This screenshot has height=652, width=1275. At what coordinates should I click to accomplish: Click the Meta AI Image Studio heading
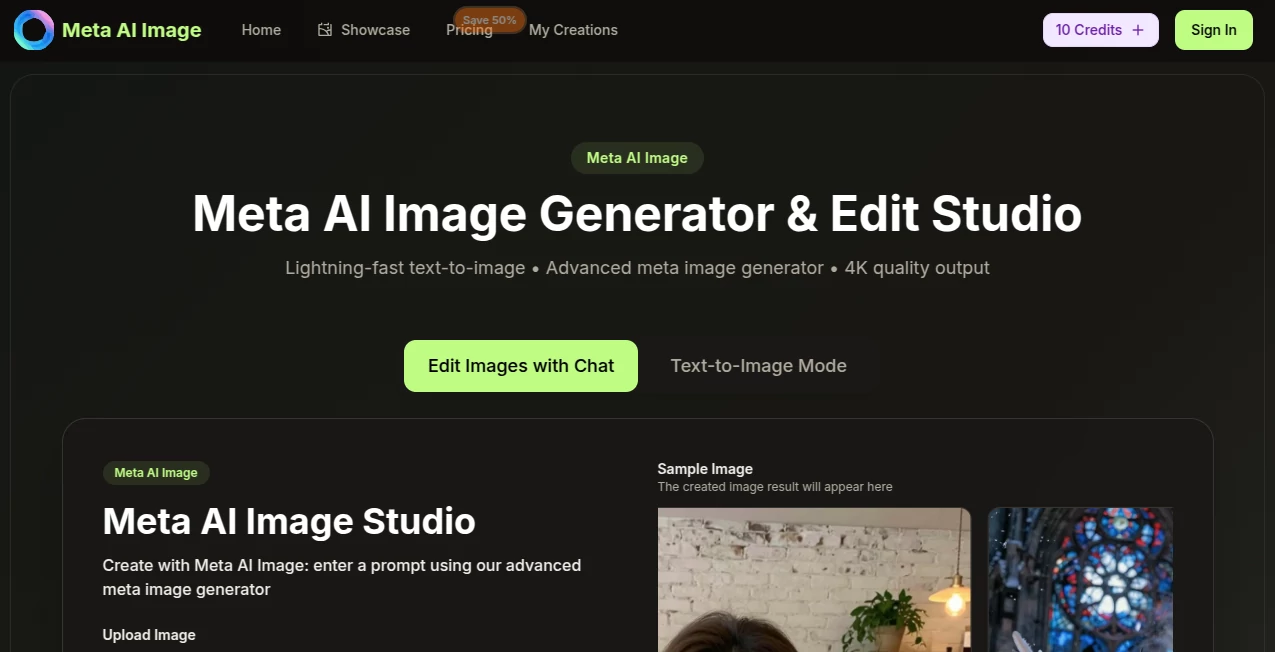click(x=288, y=521)
